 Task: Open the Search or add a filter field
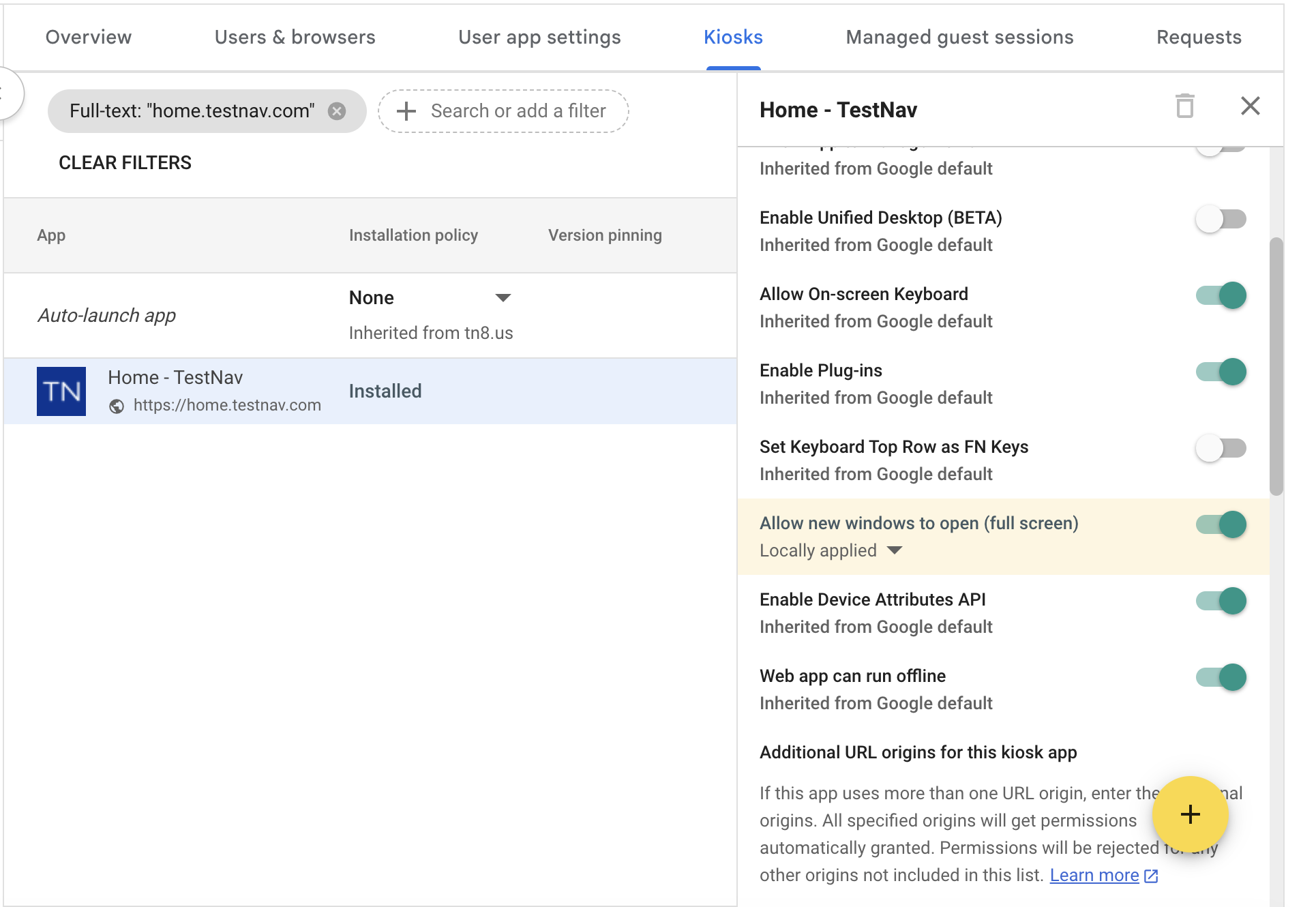click(517, 110)
